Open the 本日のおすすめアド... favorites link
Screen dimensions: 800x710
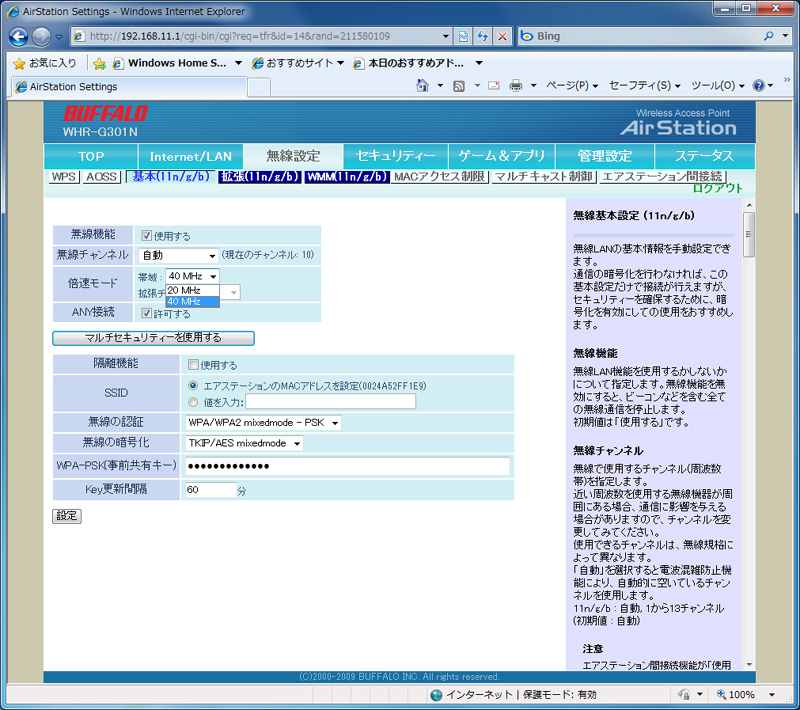[409, 63]
